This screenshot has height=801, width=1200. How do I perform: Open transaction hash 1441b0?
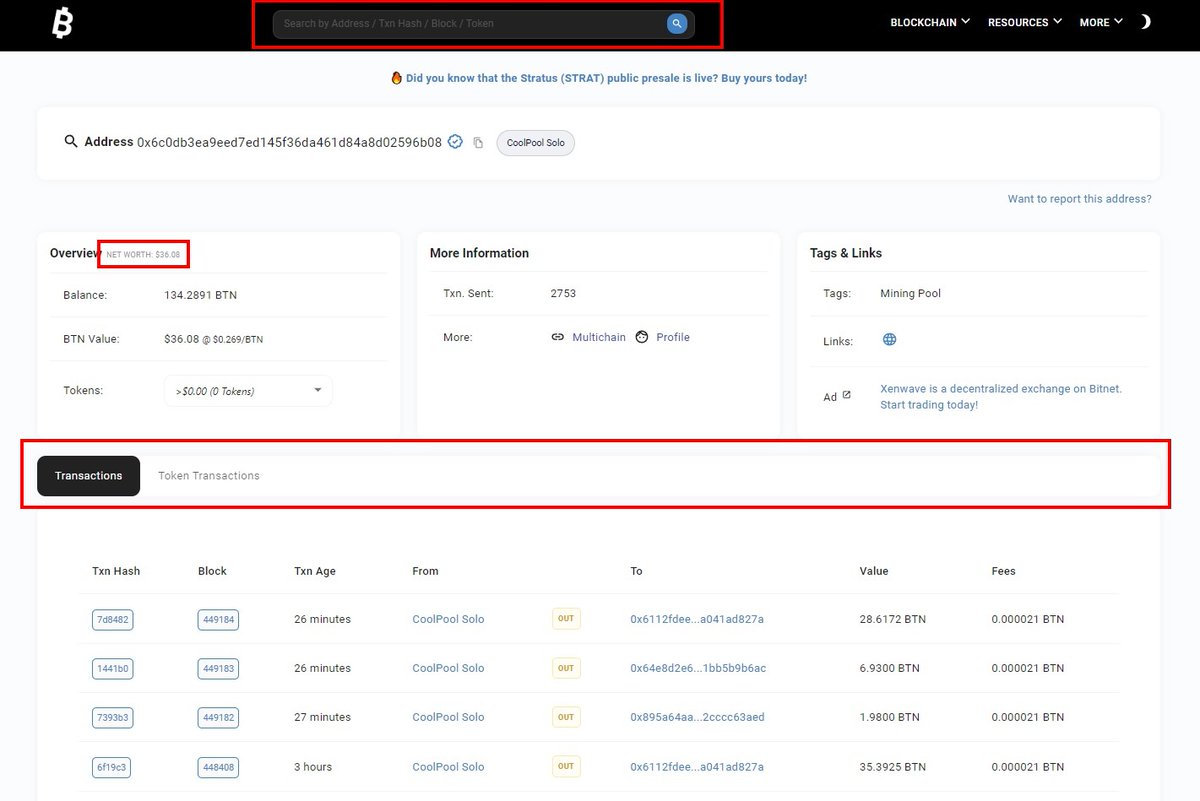[112, 668]
